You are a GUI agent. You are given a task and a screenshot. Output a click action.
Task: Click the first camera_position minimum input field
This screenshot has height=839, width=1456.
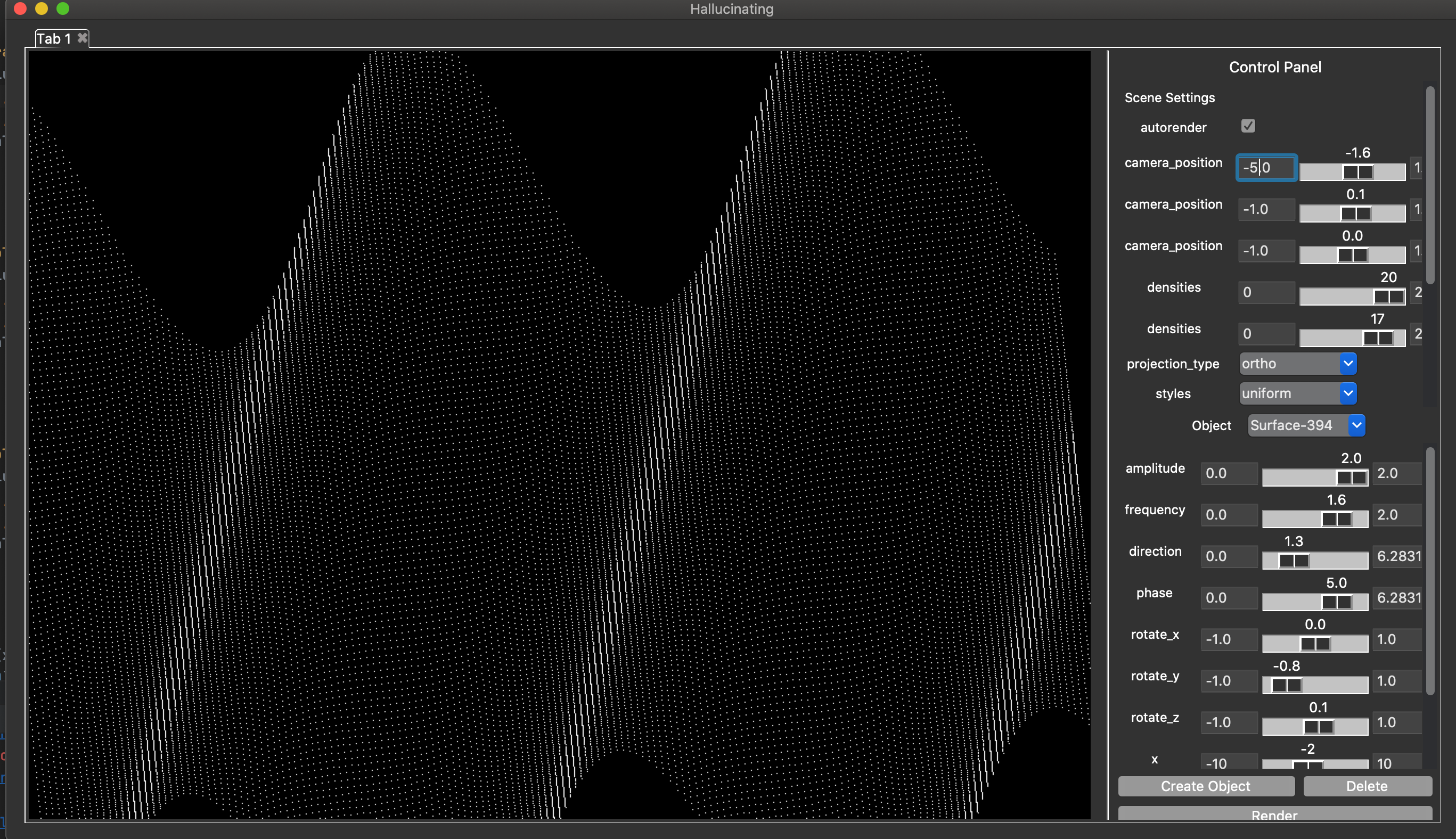click(x=1266, y=168)
